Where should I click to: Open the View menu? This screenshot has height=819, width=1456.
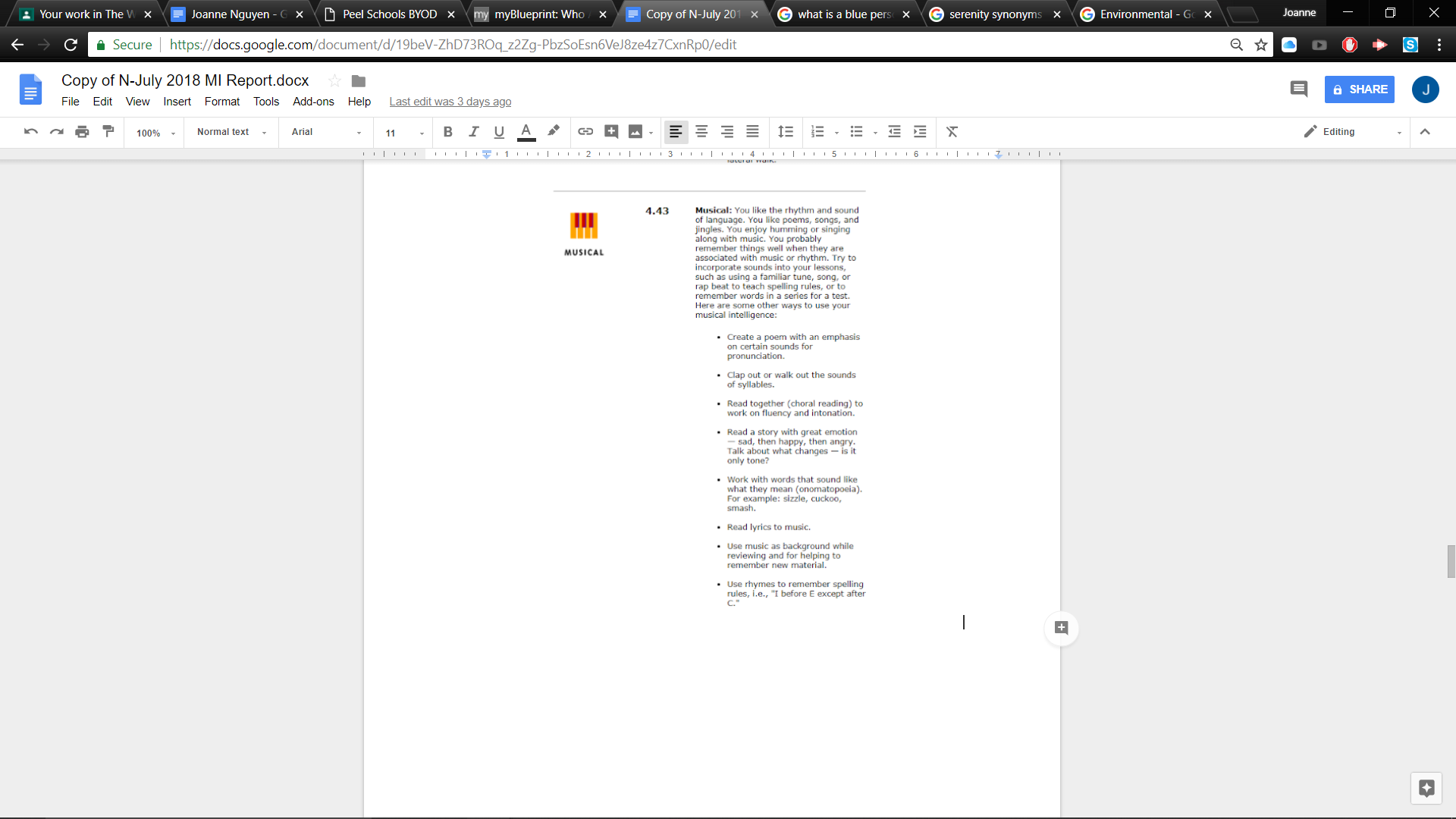tap(137, 102)
